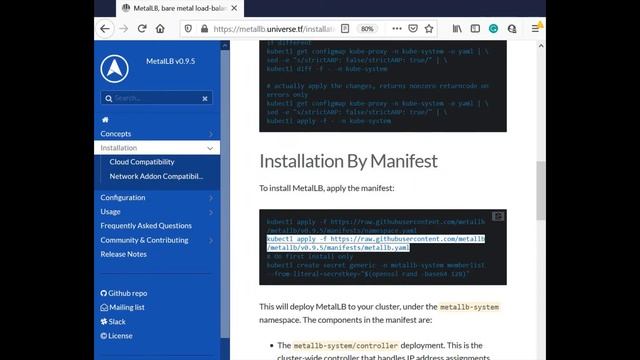
Task: Open tracking protection shield icon
Action: (188, 29)
